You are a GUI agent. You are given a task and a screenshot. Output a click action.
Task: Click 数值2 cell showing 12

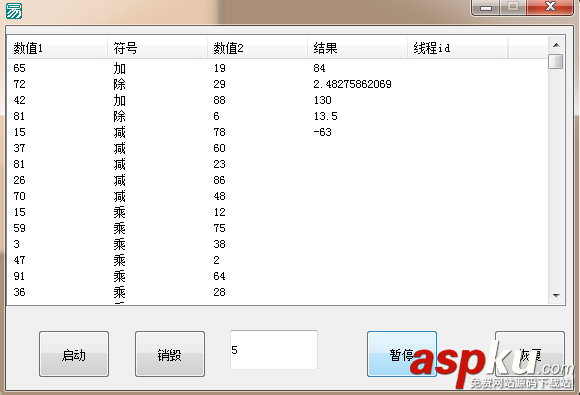click(219, 212)
